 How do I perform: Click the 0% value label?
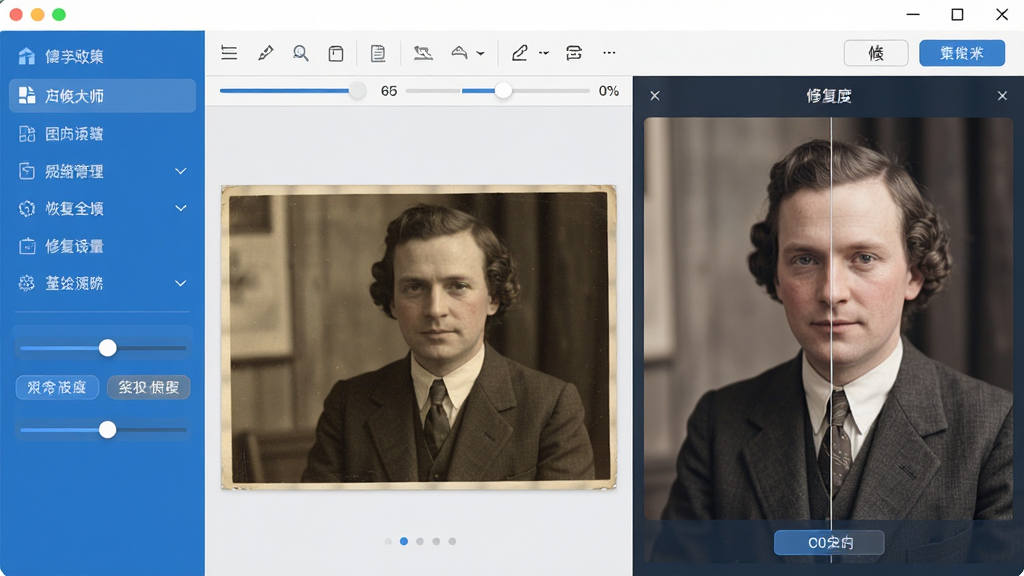pos(609,91)
